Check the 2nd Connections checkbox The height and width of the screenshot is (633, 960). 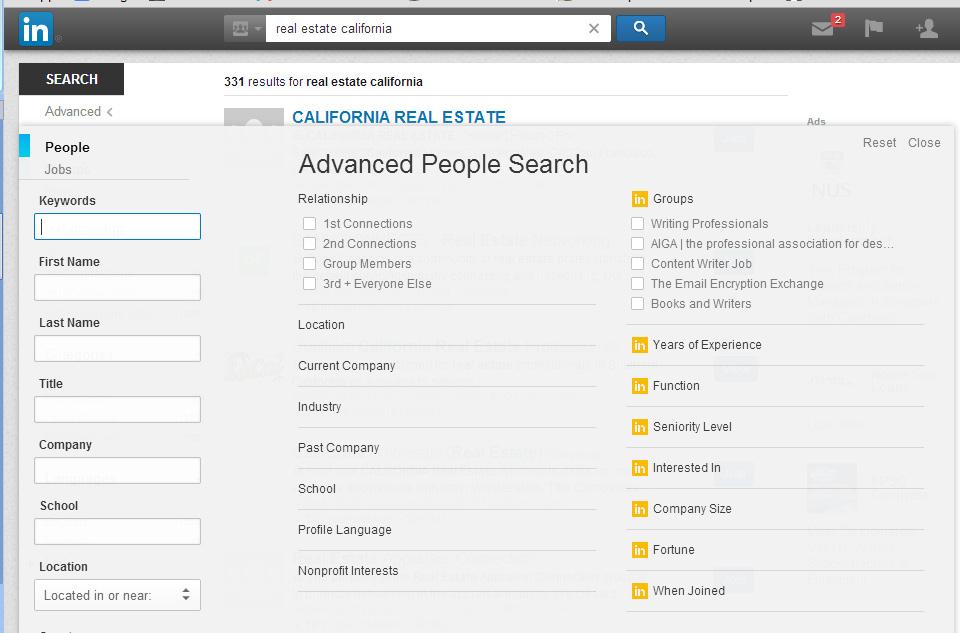point(310,244)
